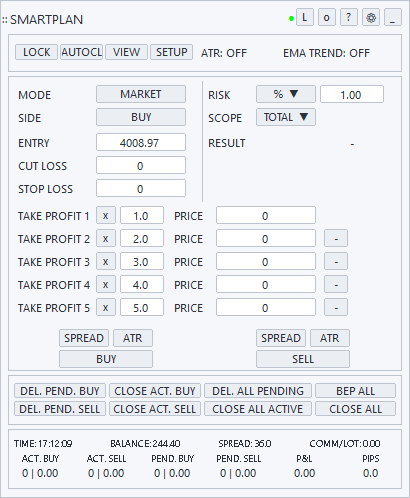410x498 pixels.
Task: Open the RISK percent dropdown
Action: pyautogui.click(x=286, y=94)
